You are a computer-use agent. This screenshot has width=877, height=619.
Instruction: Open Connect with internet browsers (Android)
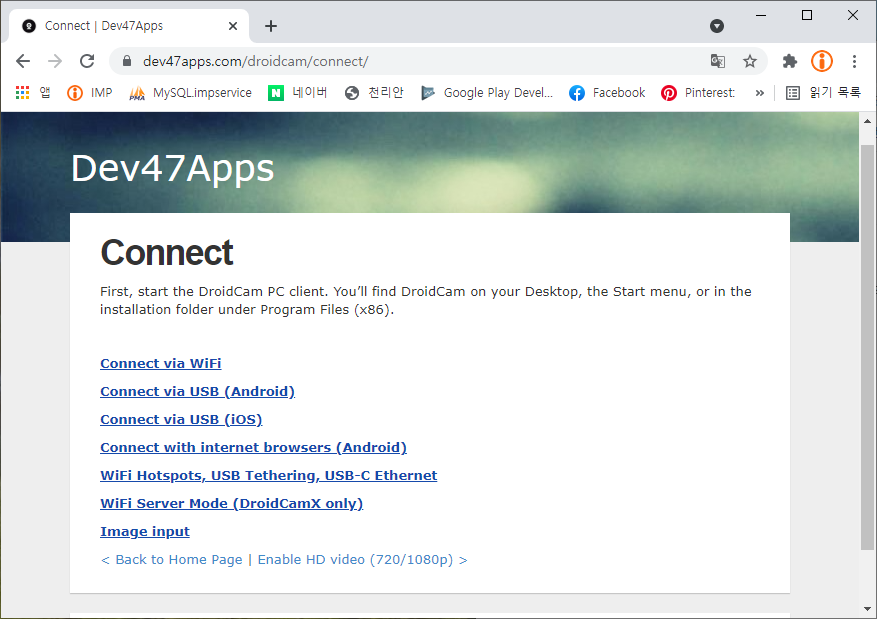[253, 447]
